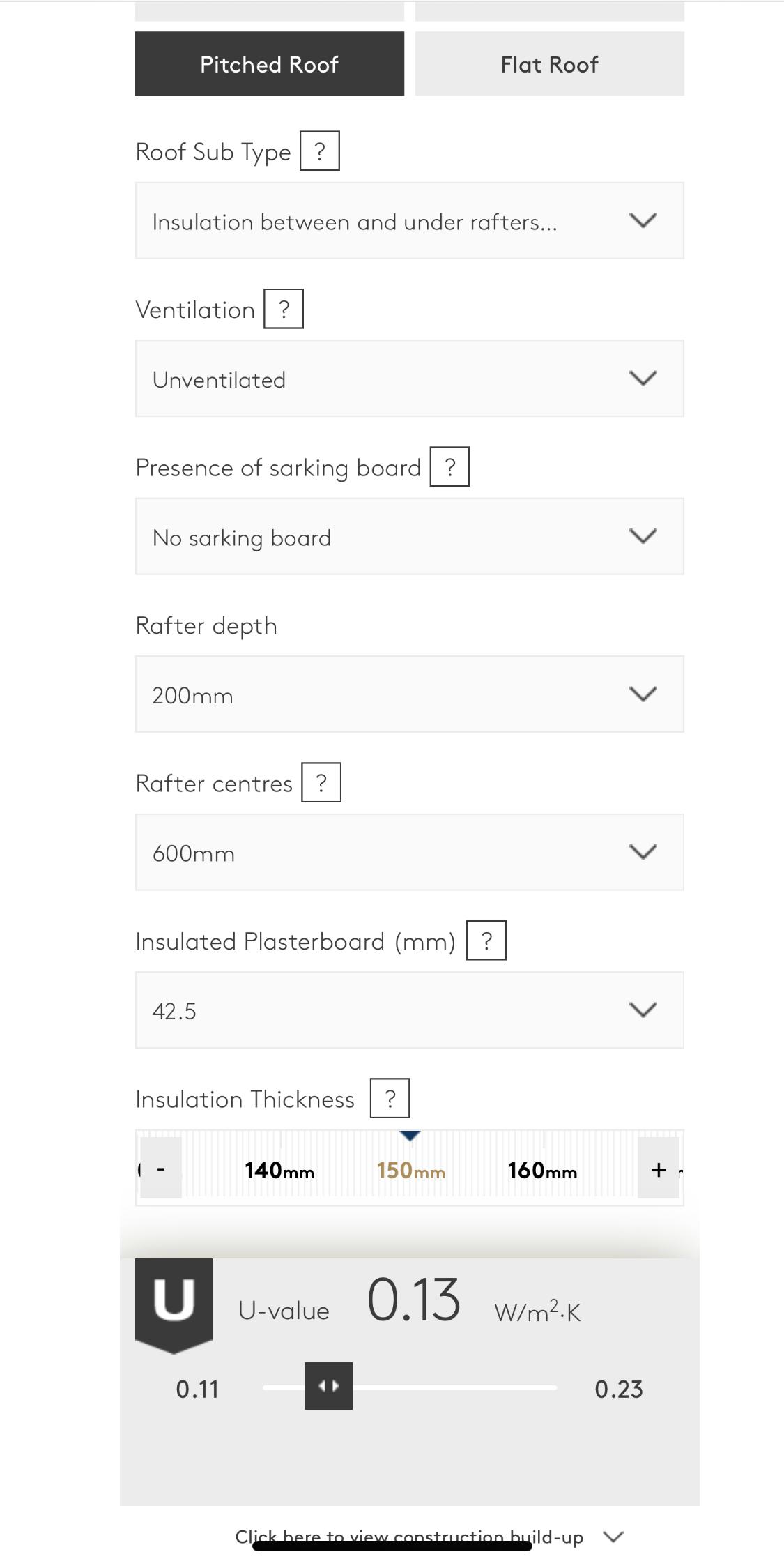Select the Pitched Roof tab
Image resolution: width=784 pixels, height=1568 pixels.
(x=270, y=63)
